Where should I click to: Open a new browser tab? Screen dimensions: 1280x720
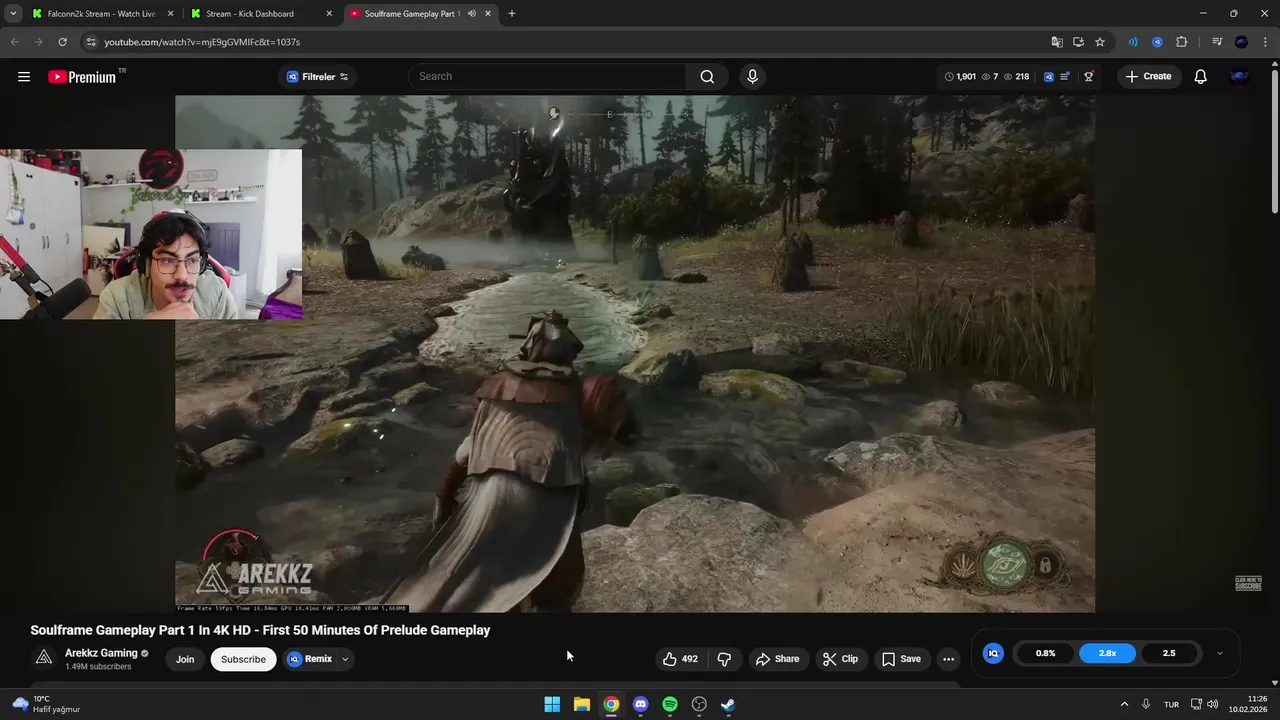[x=512, y=14]
